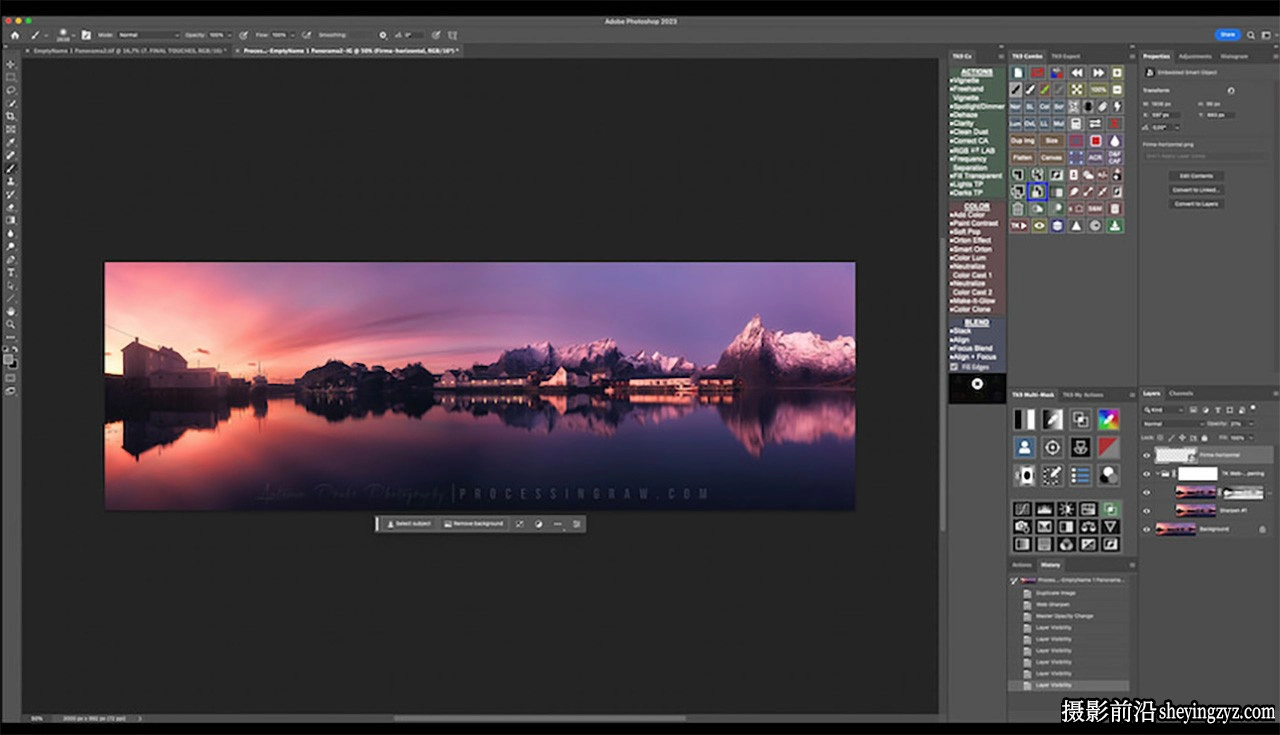Click the fast-forward double-arrow icon in TK9 Combo
Screen dimensions: 1280x735
(x=1097, y=73)
